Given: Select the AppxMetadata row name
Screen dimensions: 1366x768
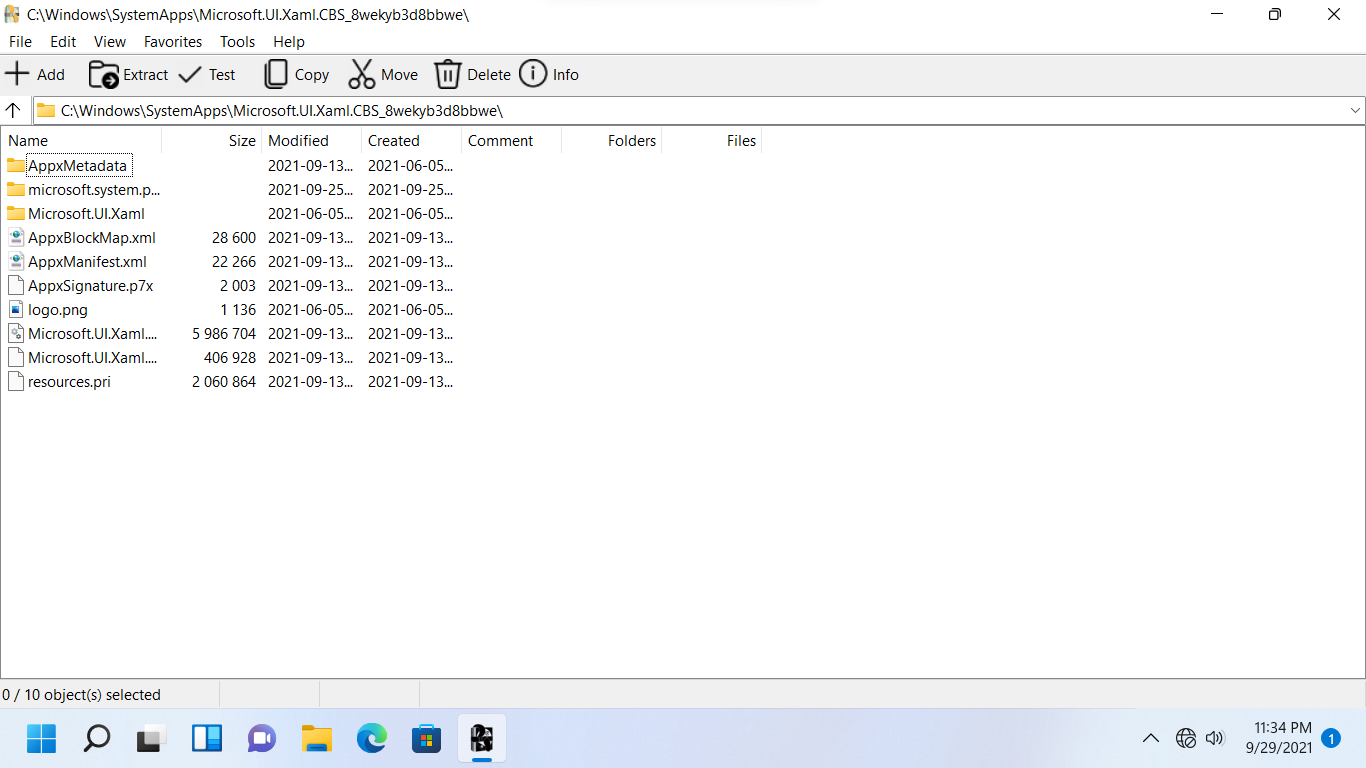Looking at the screenshot, I should pyautogui.click(x=78, y=166).
